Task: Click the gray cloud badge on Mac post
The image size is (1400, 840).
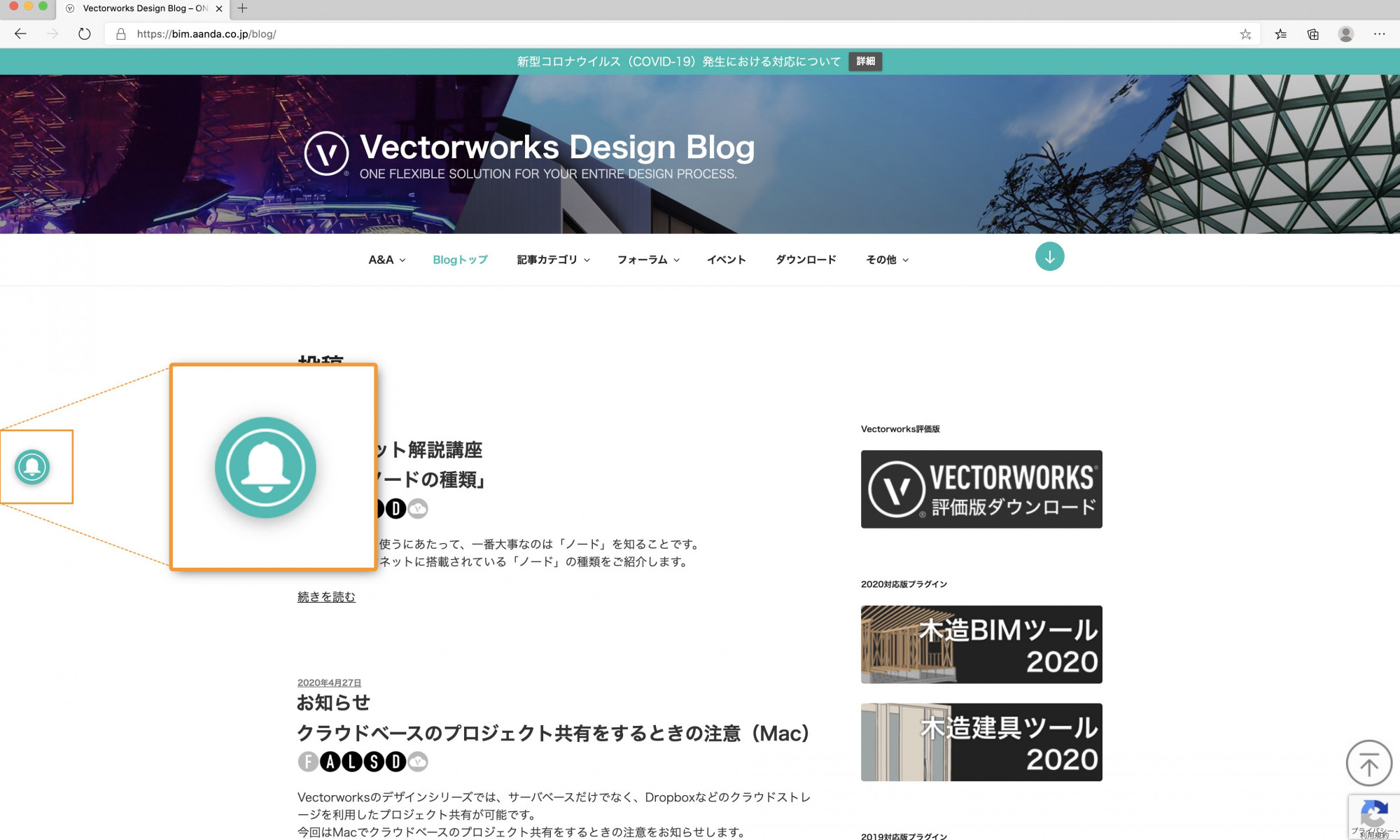Action: [418, 762]
